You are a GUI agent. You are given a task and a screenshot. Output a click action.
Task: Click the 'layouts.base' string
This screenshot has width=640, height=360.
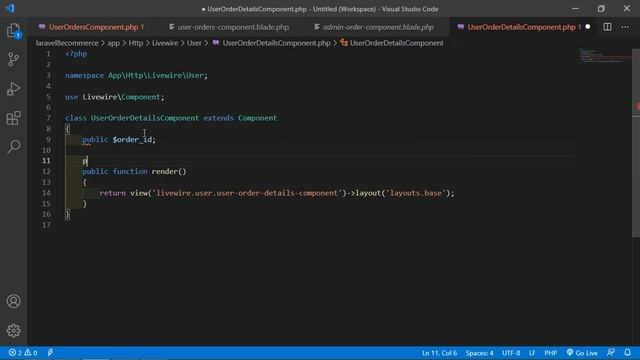416,193
